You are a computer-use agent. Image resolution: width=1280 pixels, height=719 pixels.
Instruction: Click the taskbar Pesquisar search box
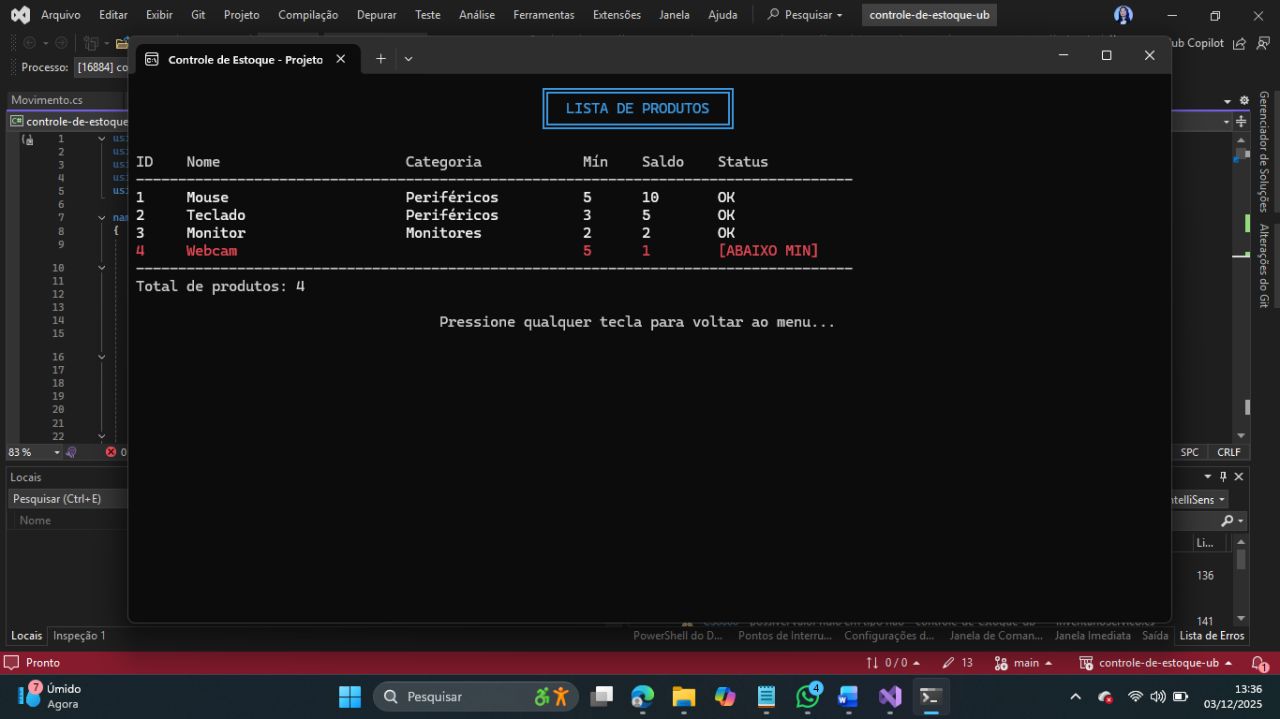[x=476, y=696]
